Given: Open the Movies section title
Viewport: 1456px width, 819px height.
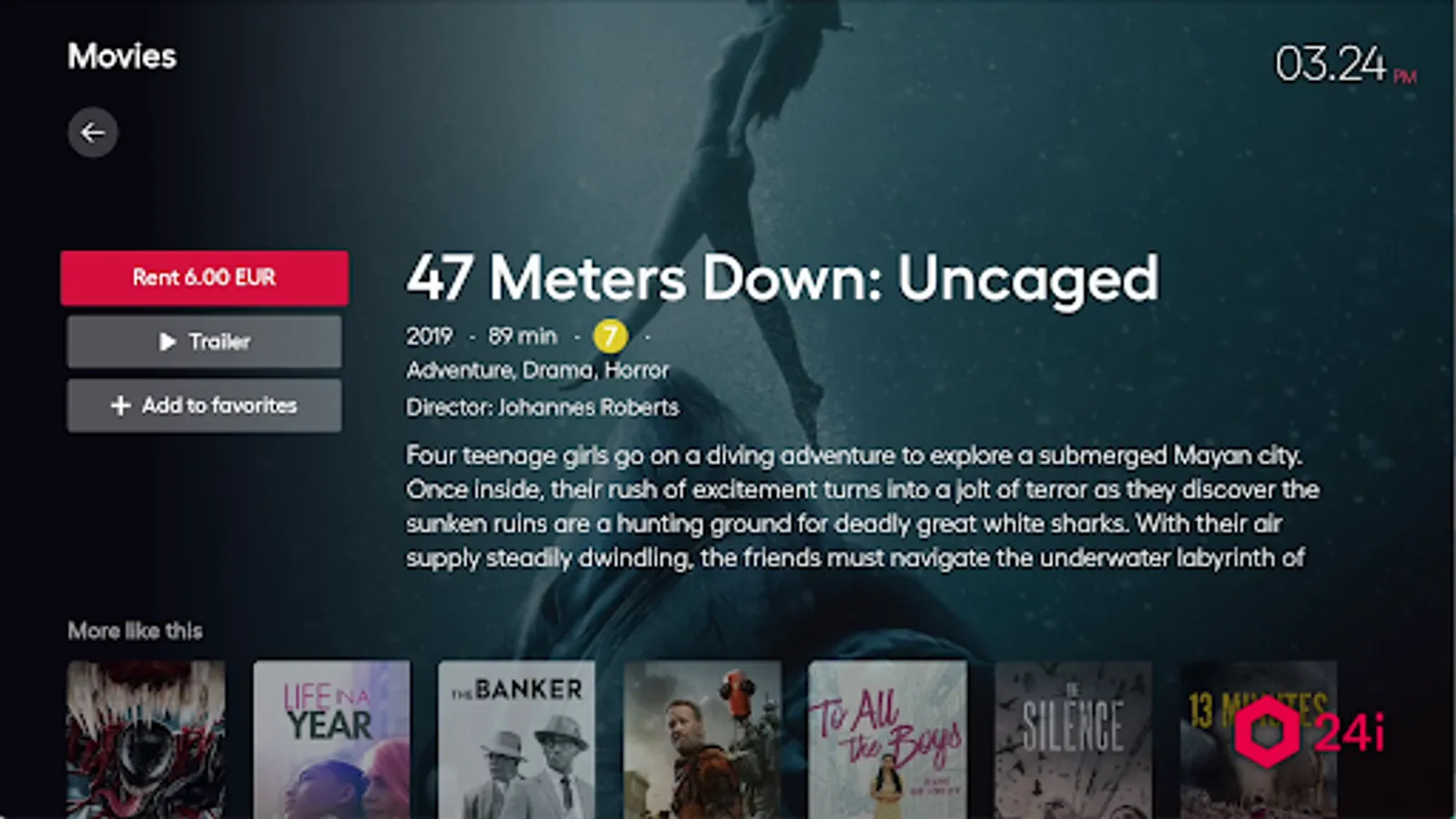Looking at the screenshot, I should click(x=122, y=56).
